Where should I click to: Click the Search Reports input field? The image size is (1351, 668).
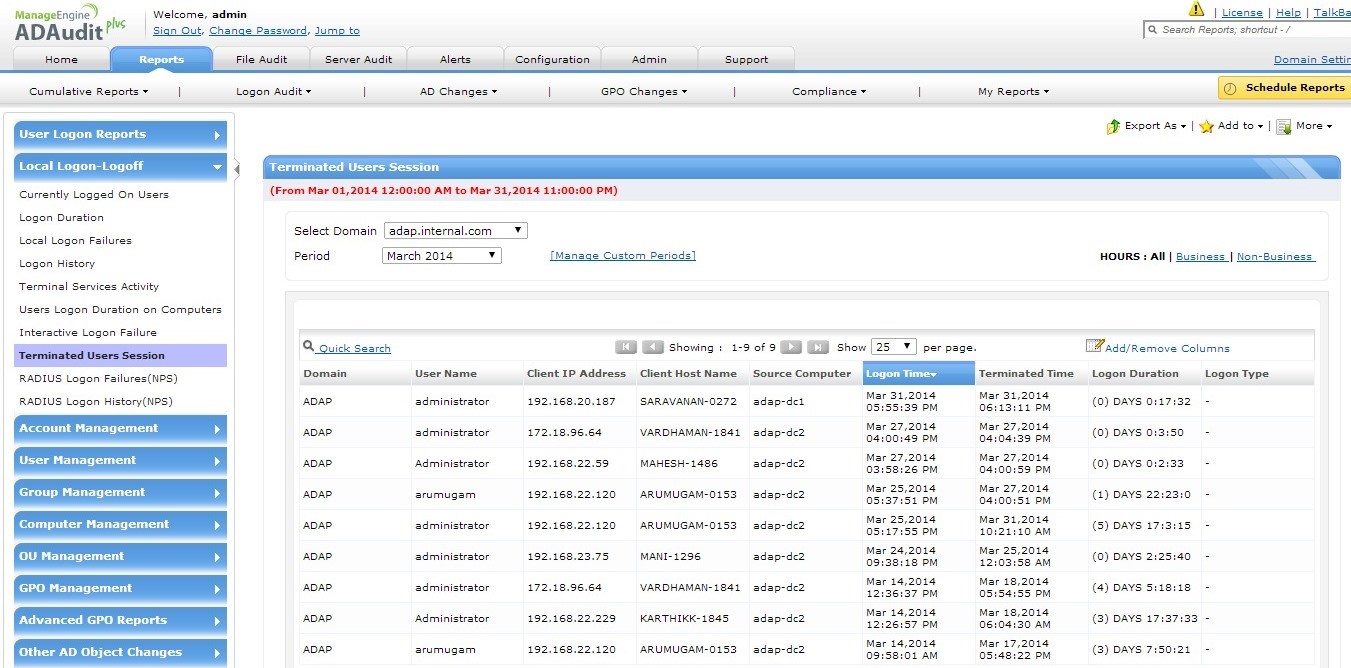pyautogui.click(x=1250, y=30)
